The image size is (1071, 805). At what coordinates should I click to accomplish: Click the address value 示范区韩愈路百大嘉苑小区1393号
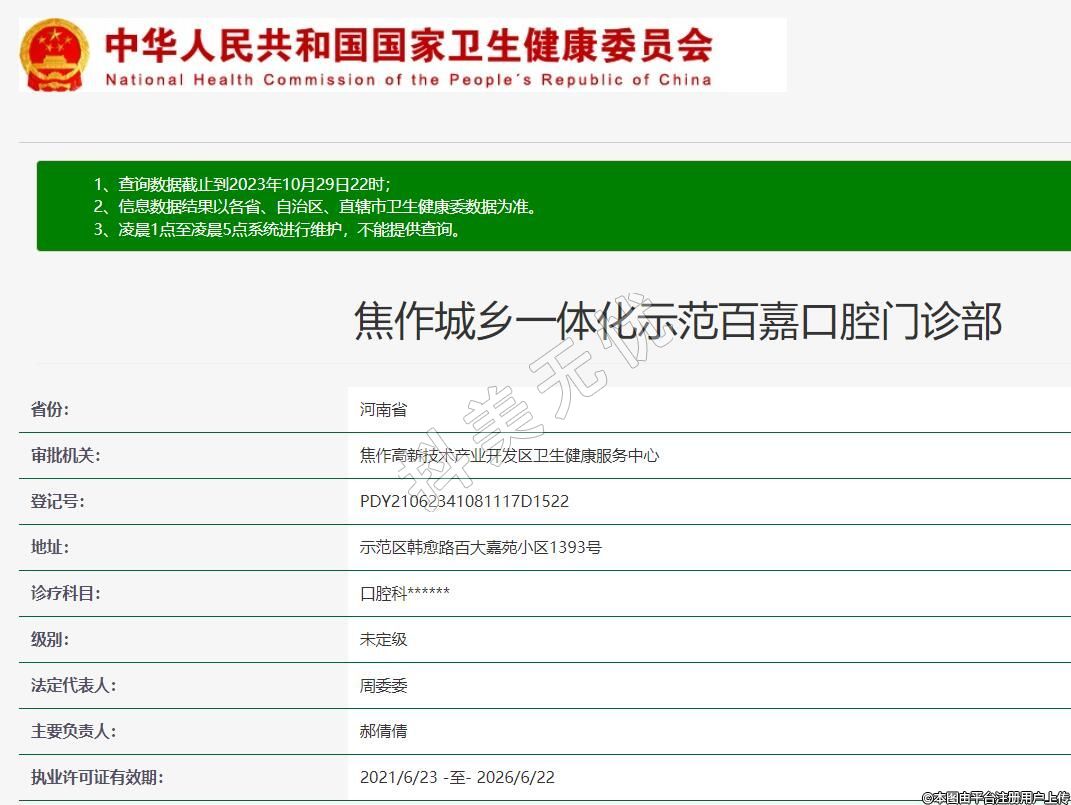click(x=480, y=547)
